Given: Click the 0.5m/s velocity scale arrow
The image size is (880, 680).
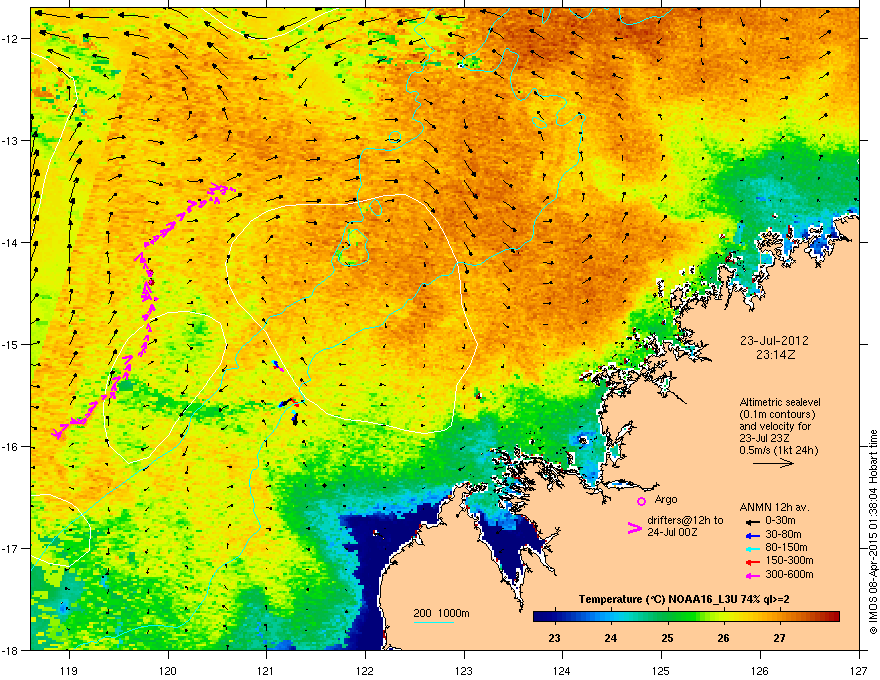Looking at the screenshot, I should coord(773,463).
